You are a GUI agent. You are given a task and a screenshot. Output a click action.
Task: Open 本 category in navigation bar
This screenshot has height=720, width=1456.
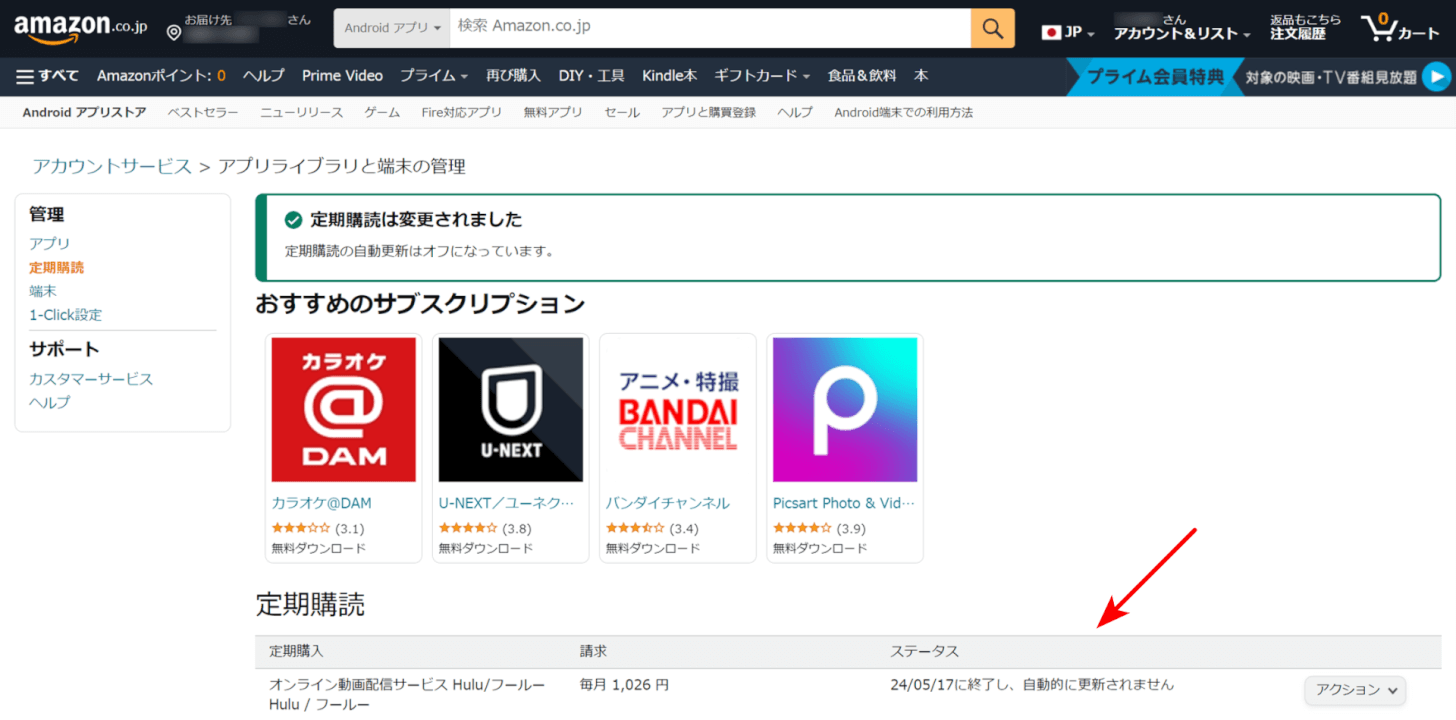[x=921, y=76]
